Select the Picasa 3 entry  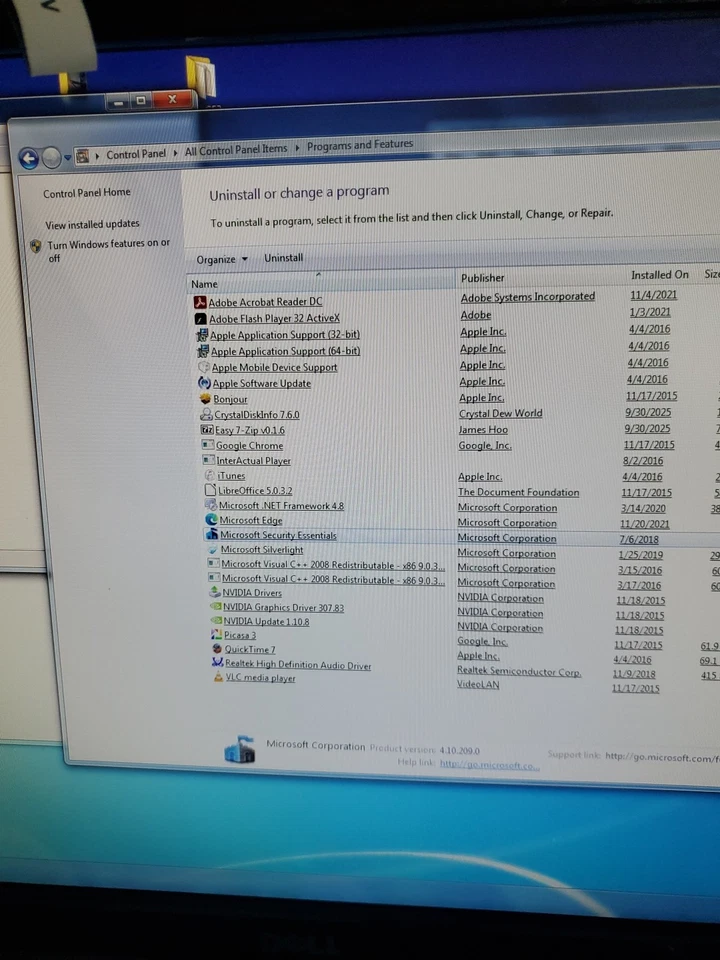[x=239, y=635]
